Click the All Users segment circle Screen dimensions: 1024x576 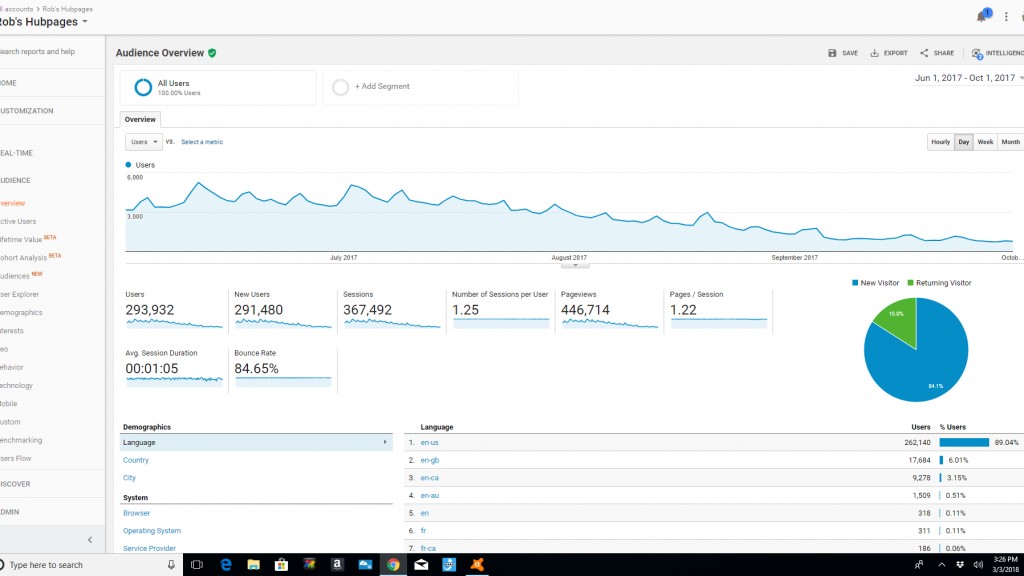[x=143, y=87]
